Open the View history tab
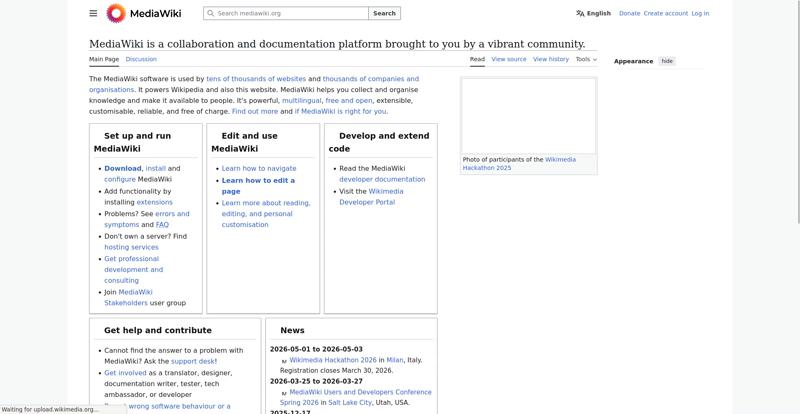 tap(551, 59)
